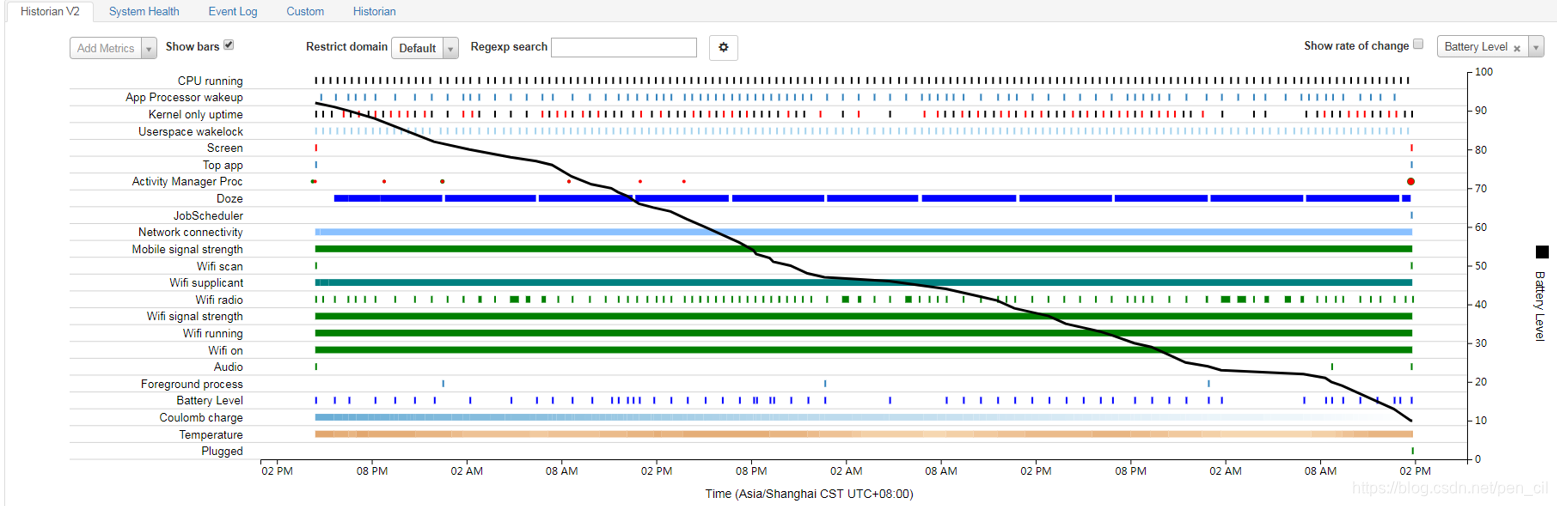Click the Mobile signal strength label
Image resolution: width=1557 pixels, height=506 pixels.
click(x=187, y=250)
